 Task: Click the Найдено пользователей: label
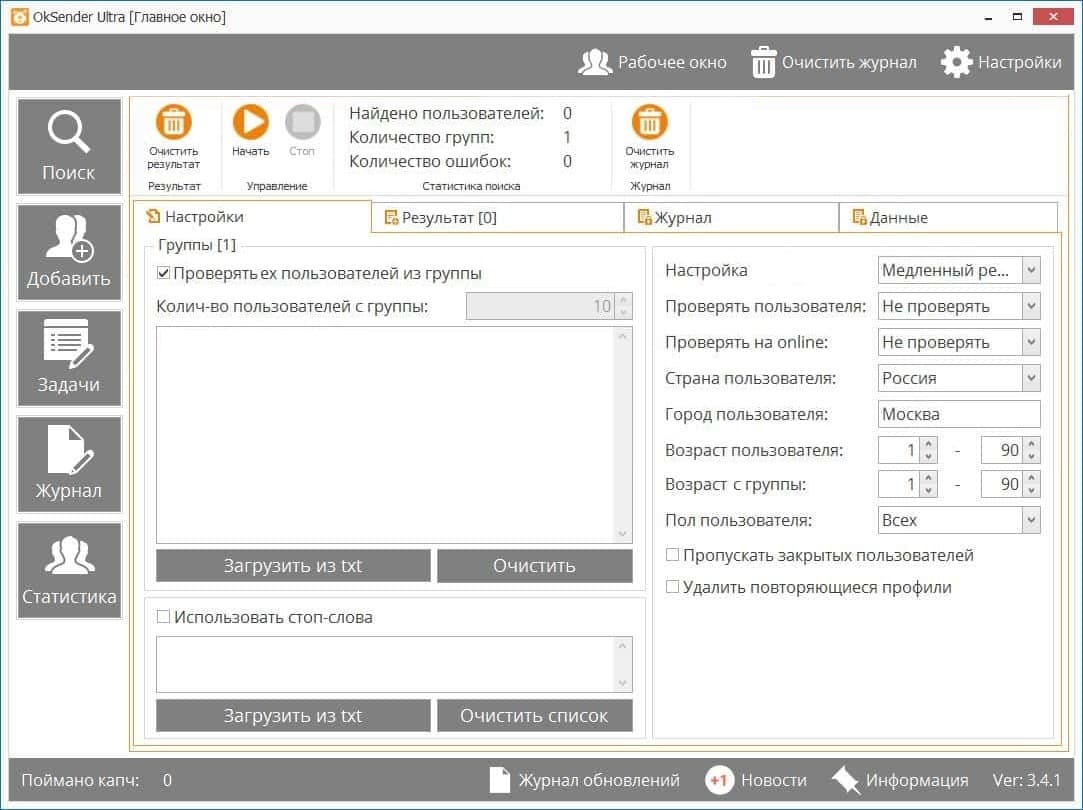click(x=446, y=113)
